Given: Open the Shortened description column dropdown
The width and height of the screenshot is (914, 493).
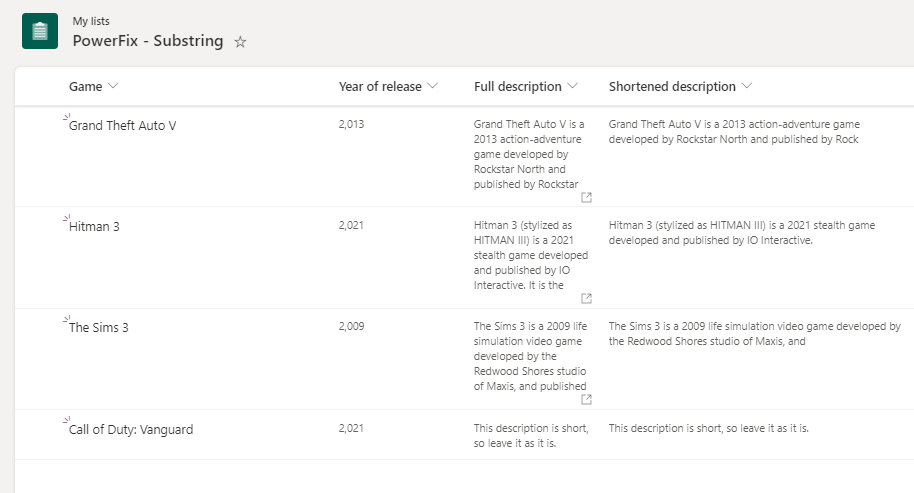Looking at the screenshot, I should coord(747,86).
